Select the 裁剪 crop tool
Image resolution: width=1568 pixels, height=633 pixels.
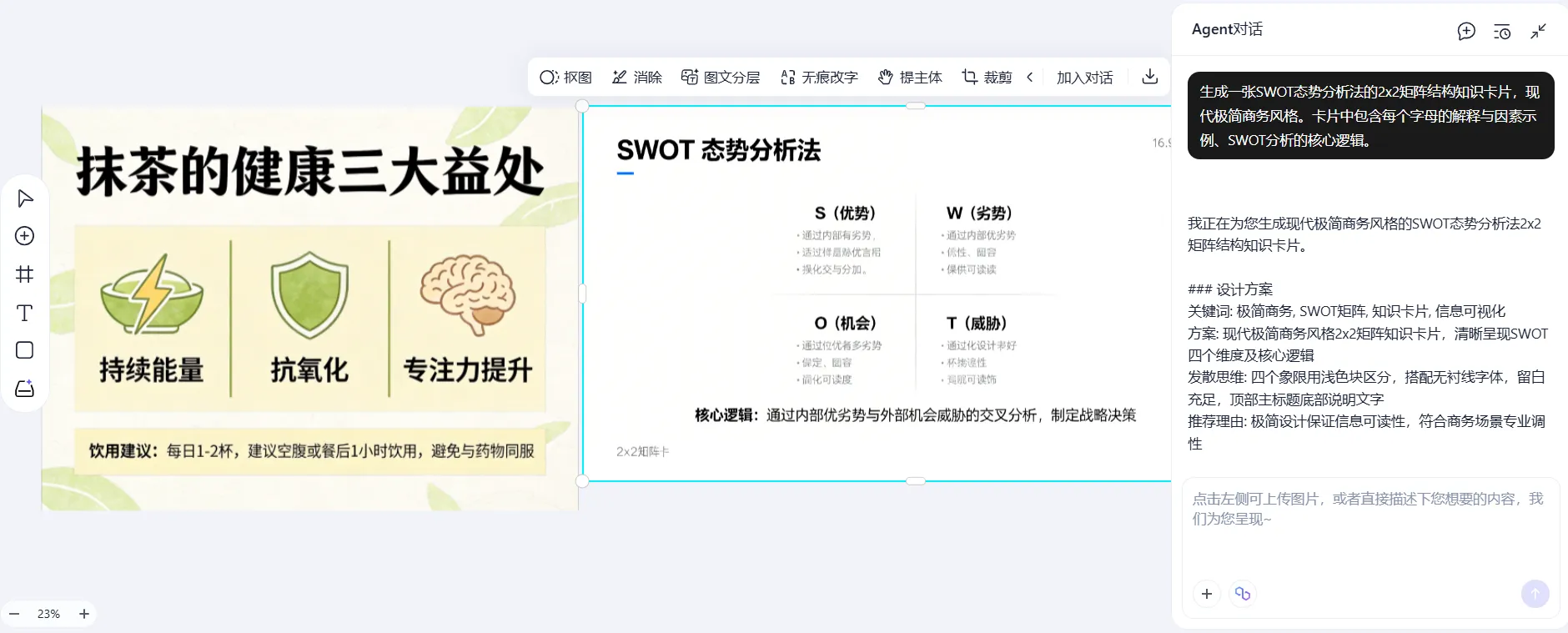pyautogui.click(x=987, y=78)
